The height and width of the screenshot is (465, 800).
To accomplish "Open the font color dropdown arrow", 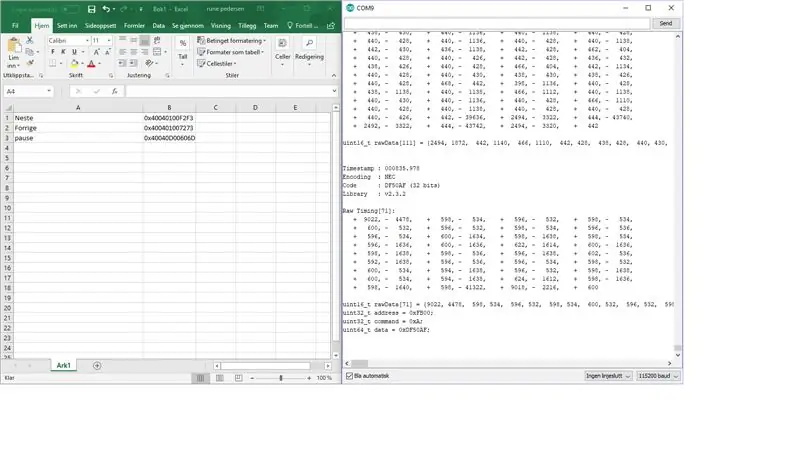I will click(x=99, y=64).
